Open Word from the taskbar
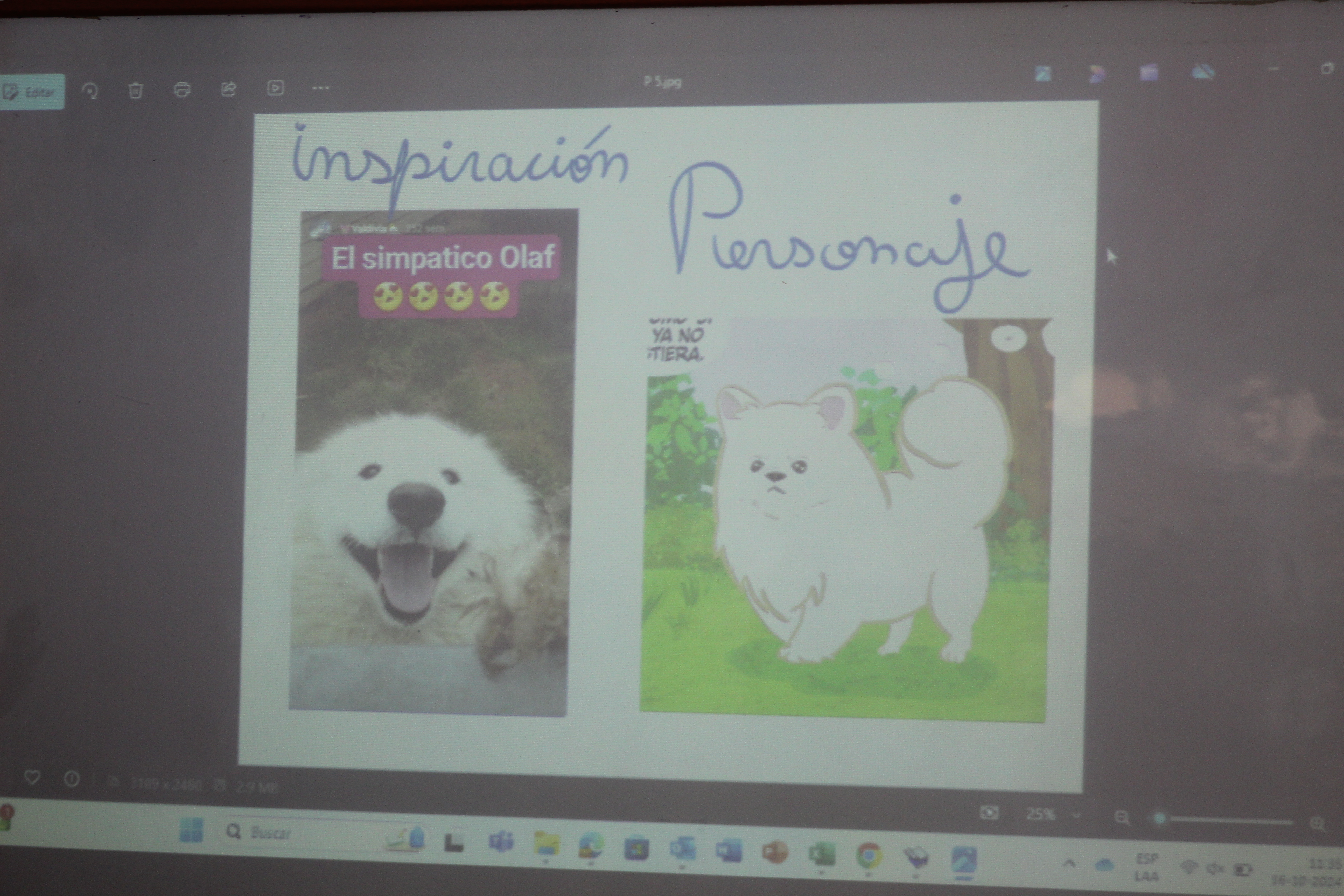 click(x=729, y=850)
